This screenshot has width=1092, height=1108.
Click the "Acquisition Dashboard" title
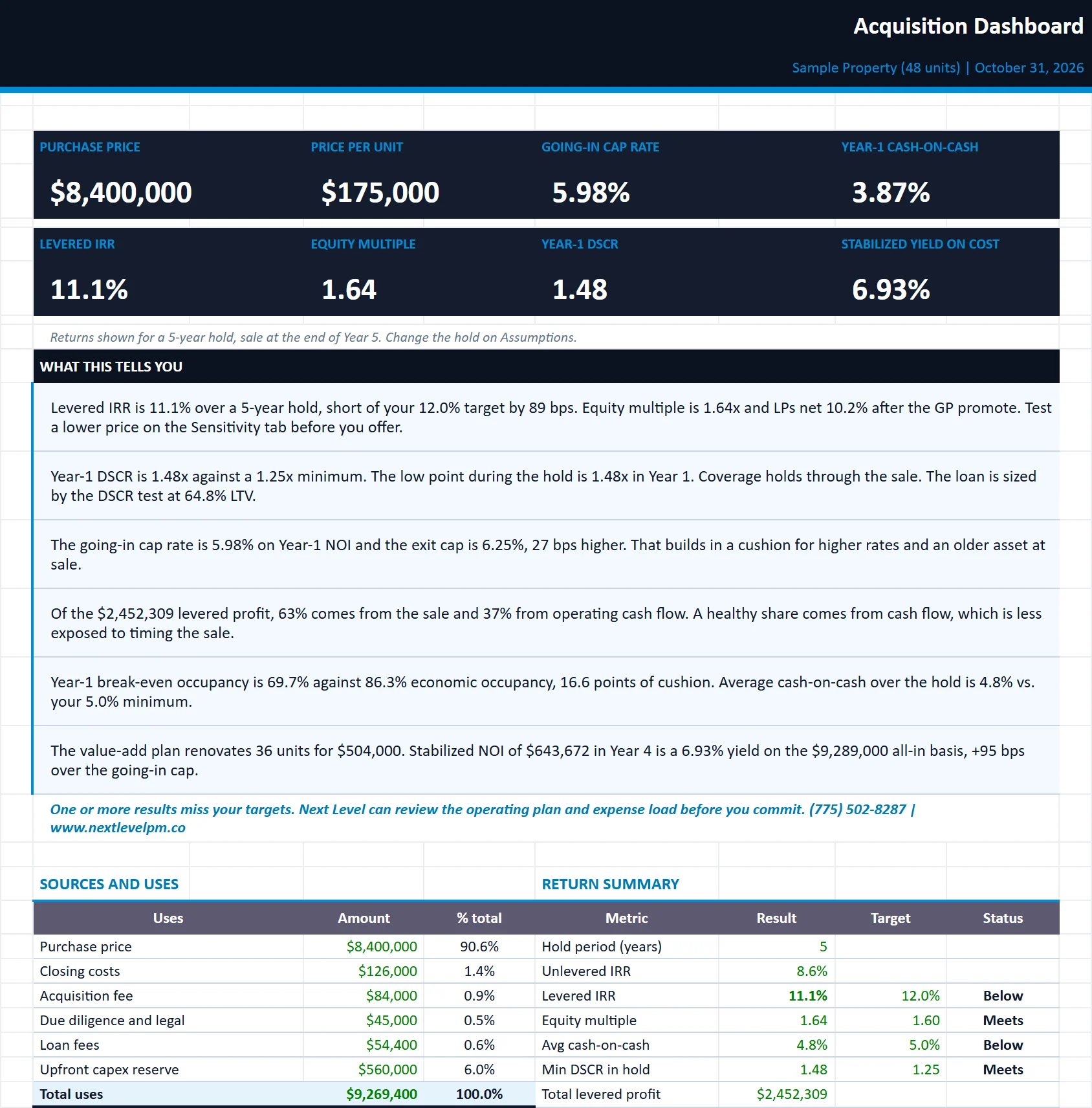click(x=968, y=26)
